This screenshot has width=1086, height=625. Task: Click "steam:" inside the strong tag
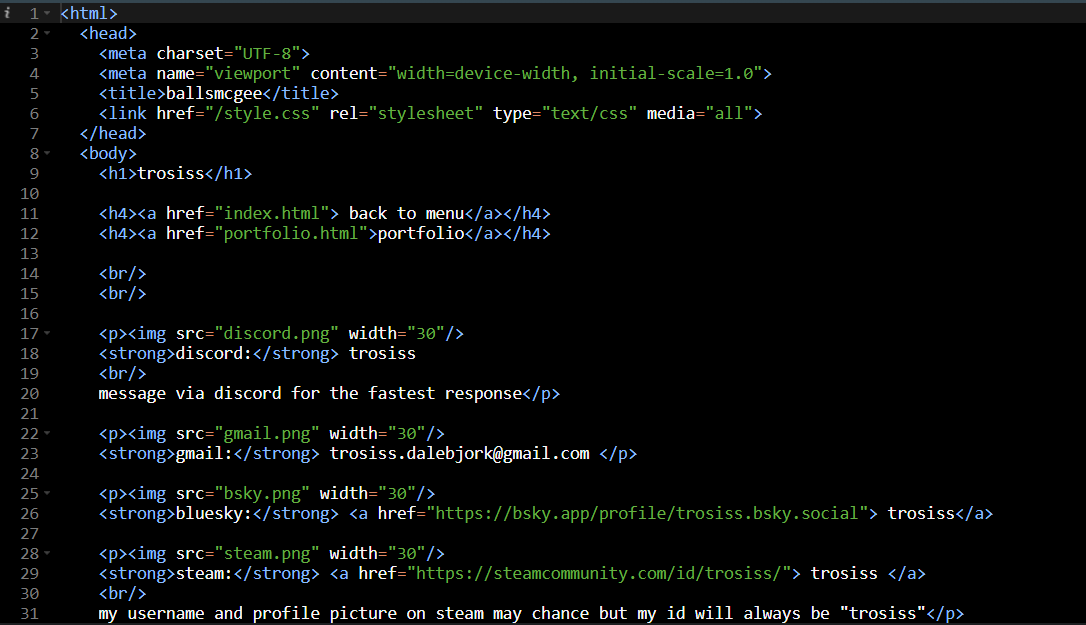tap(205, 574)
